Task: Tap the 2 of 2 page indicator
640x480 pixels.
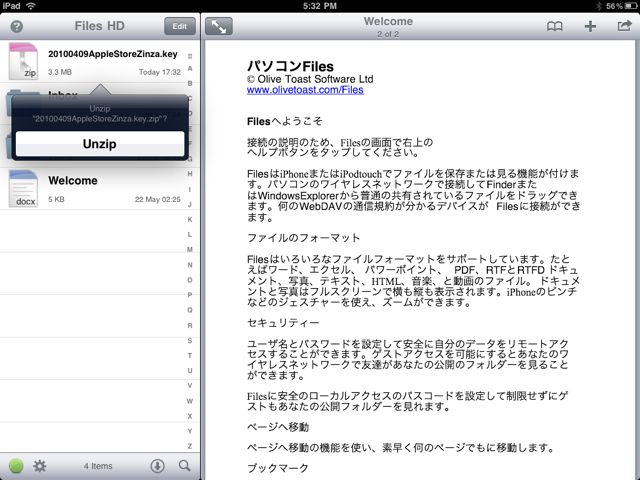Action: point(388,34)
